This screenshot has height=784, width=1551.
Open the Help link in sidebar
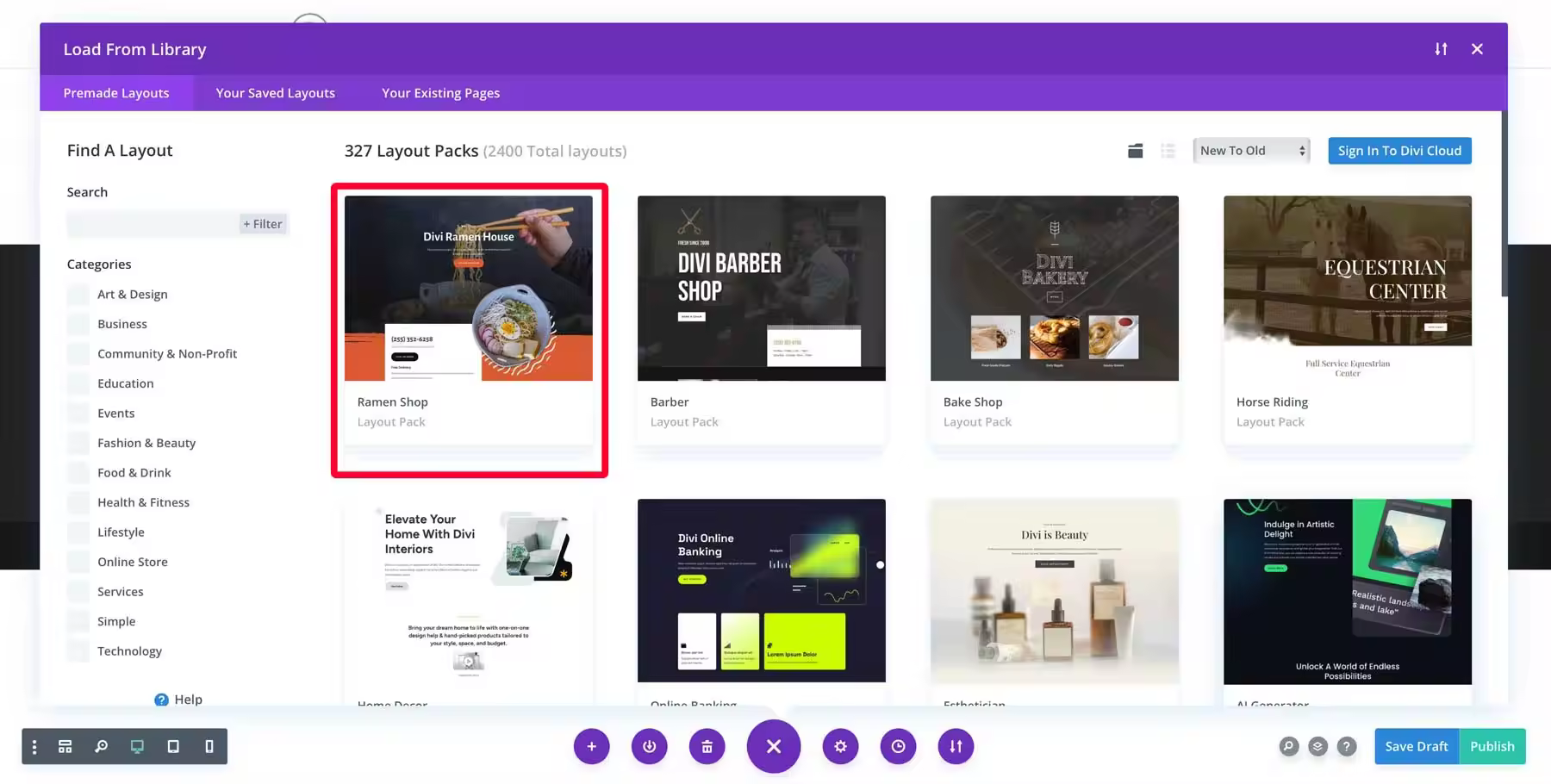point(178,700)
